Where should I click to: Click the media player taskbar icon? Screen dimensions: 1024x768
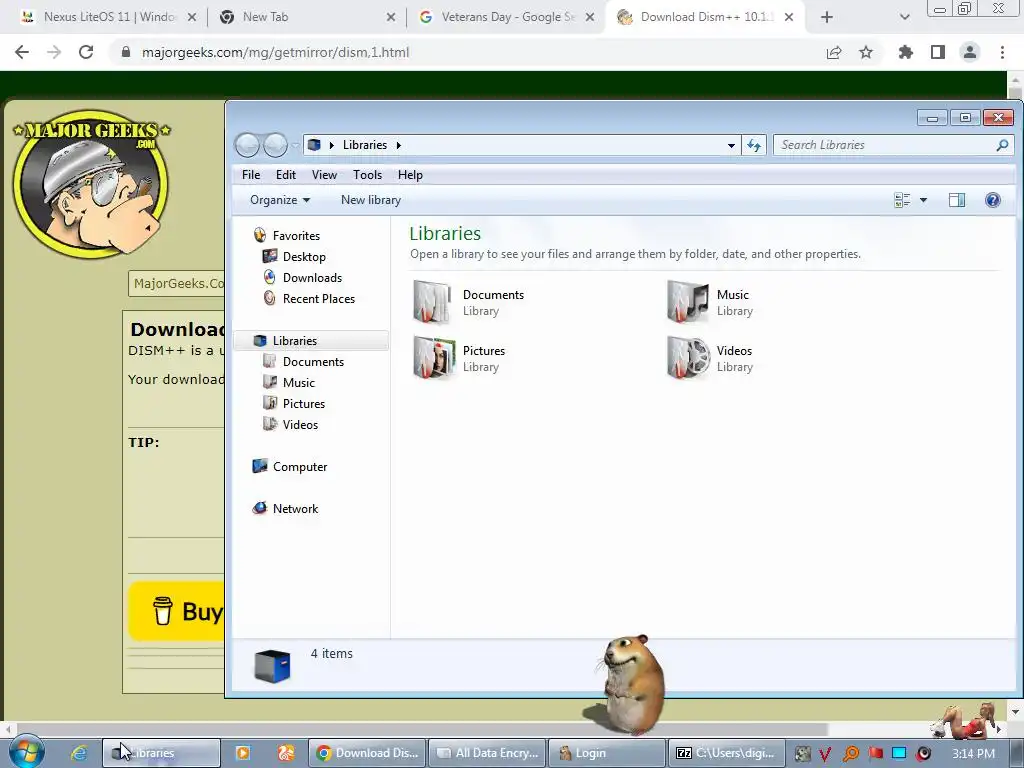[242, 753]
